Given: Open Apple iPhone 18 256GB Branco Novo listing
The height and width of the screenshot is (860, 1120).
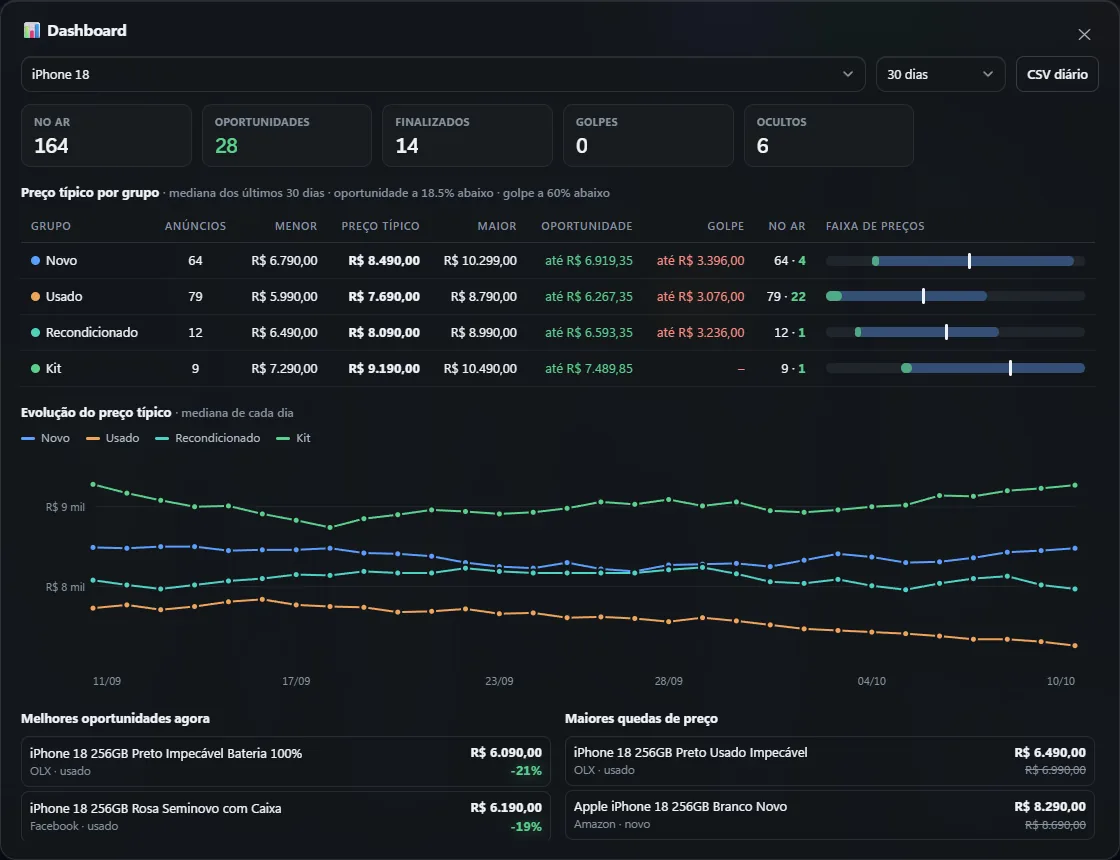Looking at the screenshot, I should tap(829, 815).
